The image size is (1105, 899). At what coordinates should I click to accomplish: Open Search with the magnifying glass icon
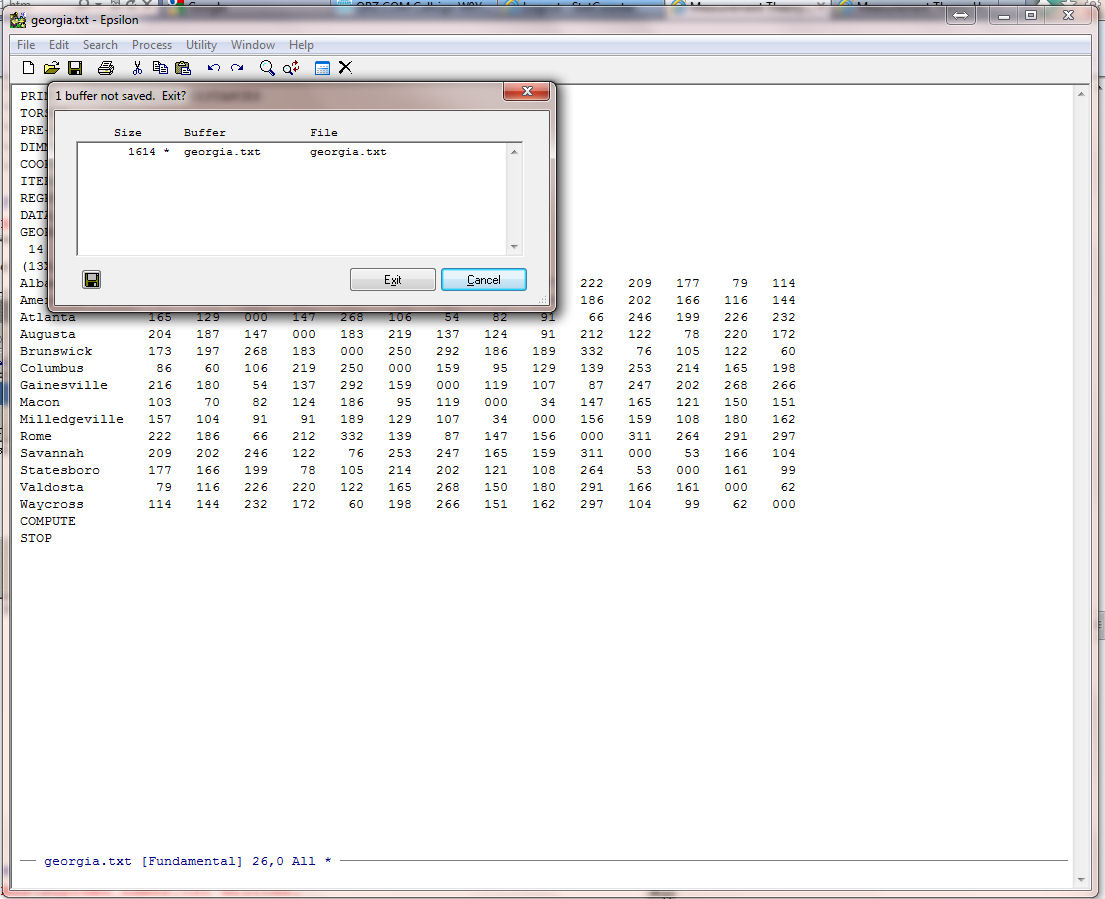click(x=267, y=68)
